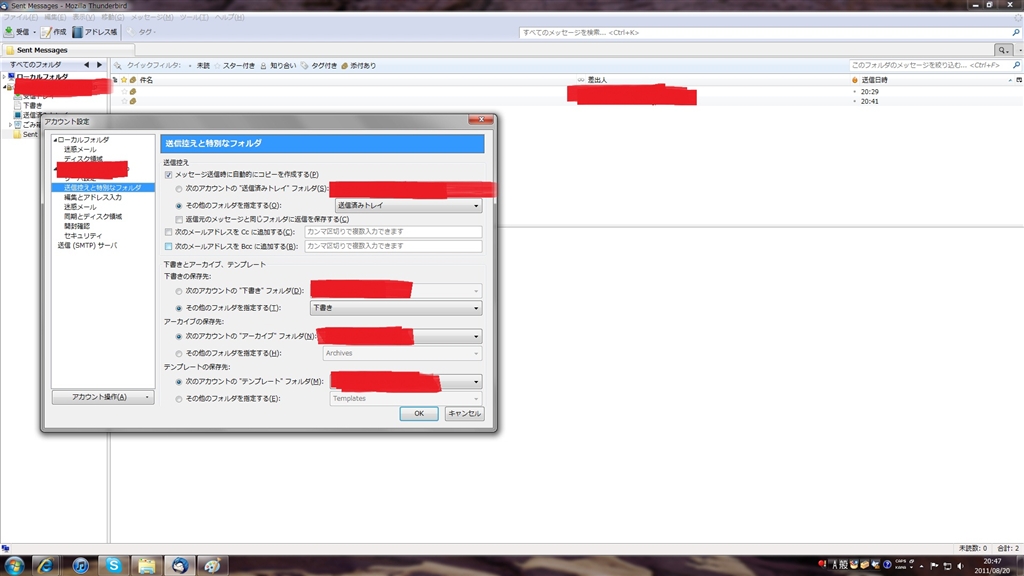Open the Help (ヘルプ) menu
The image size is (1024, 576).
[229, 18]
